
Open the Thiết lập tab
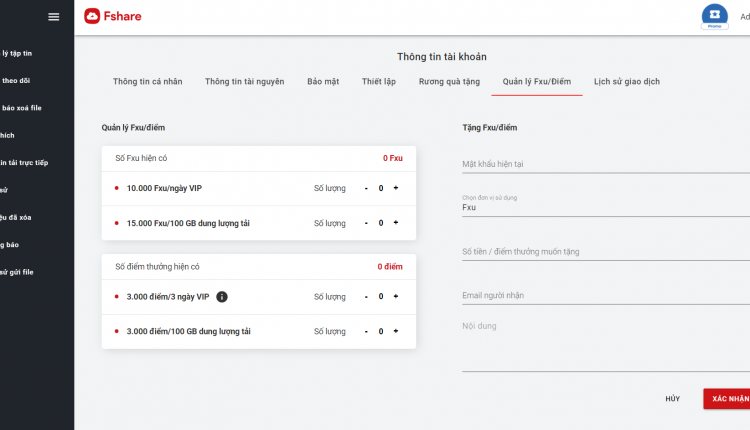coord(379,81)
